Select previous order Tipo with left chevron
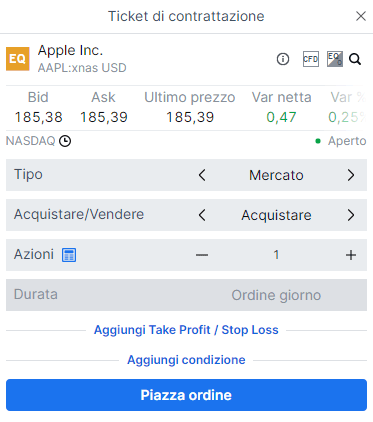373x422 pixels. coord(202,175)
